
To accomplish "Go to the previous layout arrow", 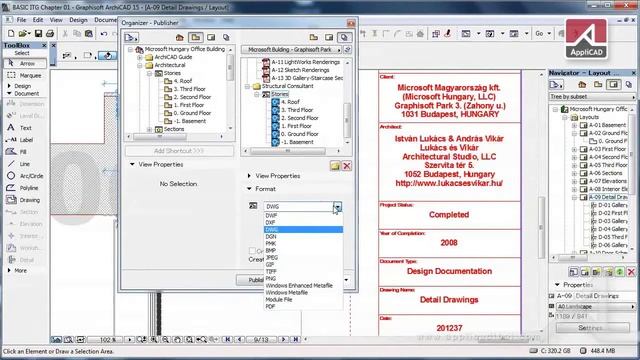I will coord(240,339).
